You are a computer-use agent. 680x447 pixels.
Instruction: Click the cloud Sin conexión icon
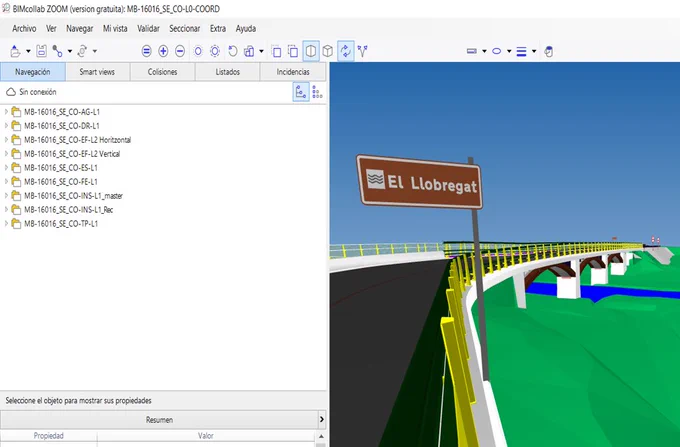point(11,92)
